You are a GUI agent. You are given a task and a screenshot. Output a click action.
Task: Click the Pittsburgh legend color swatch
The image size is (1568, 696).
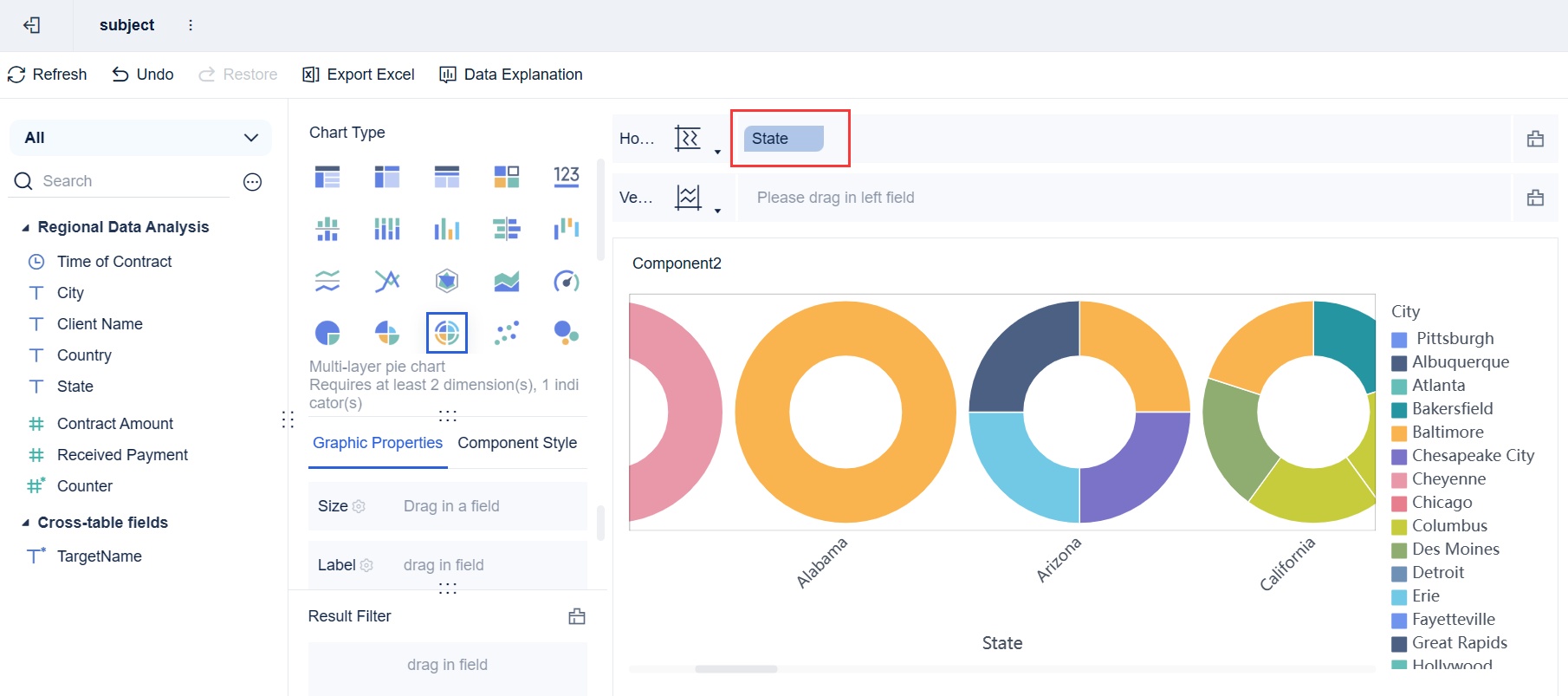coord(1399,339)
